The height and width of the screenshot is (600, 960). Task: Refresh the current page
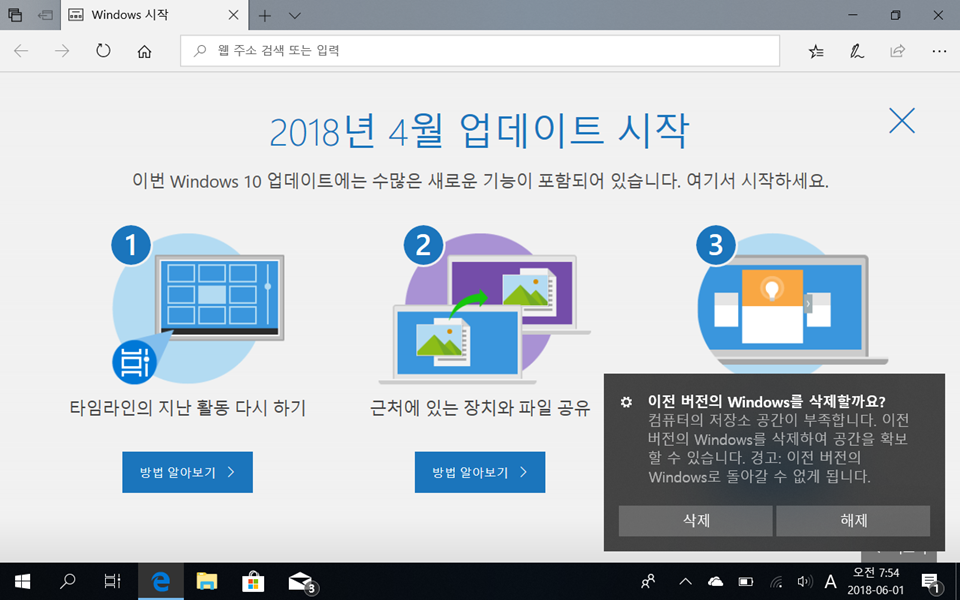pos(103,51)
